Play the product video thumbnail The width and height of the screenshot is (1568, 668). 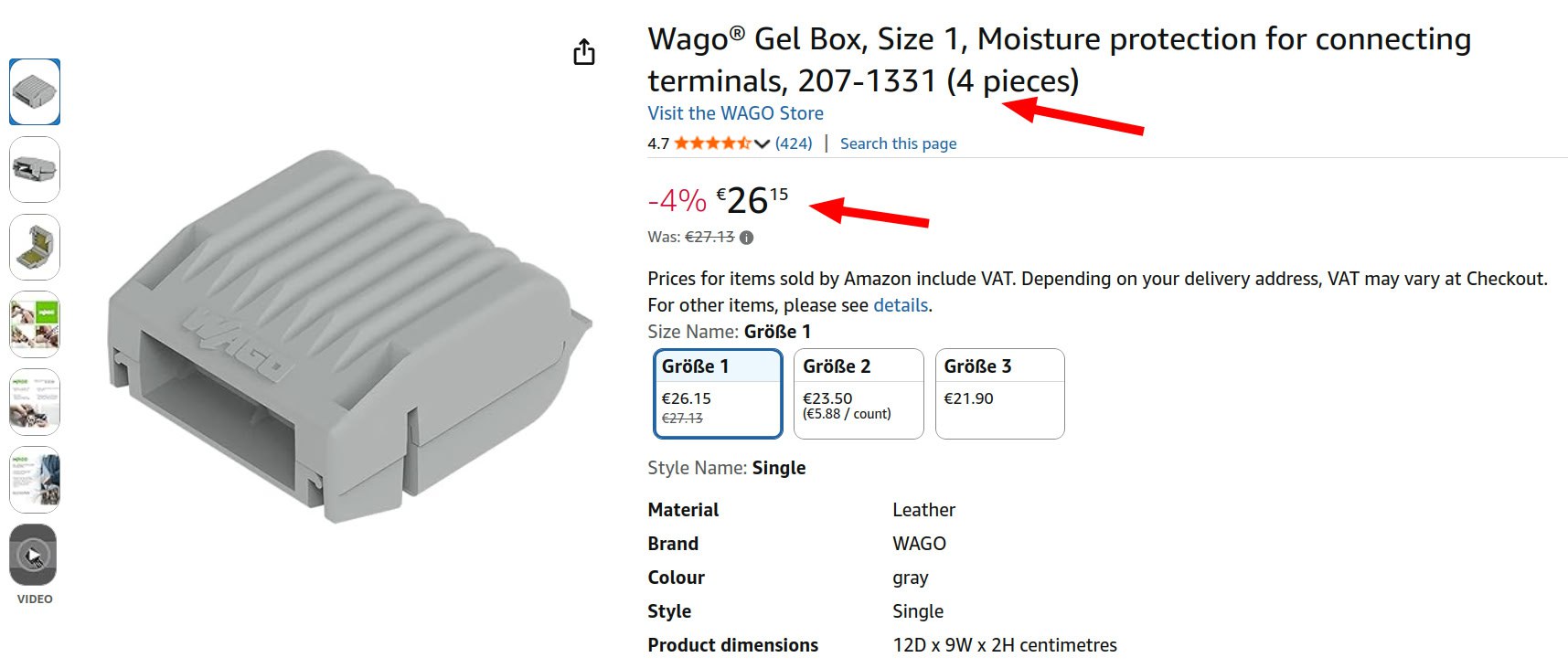point(34,555)
